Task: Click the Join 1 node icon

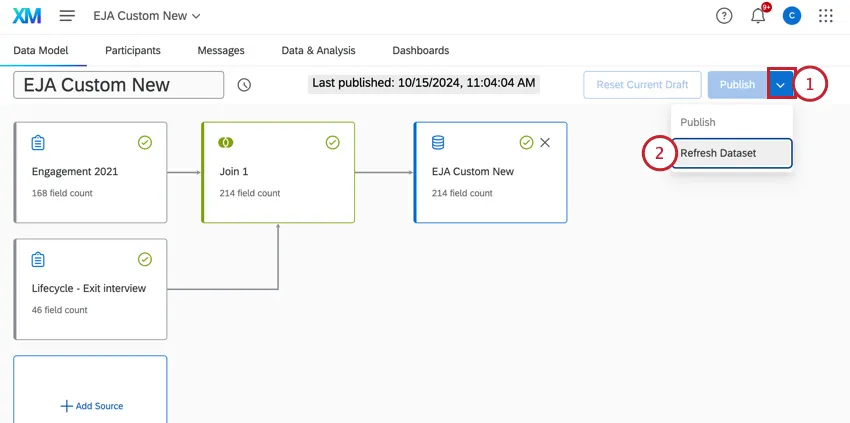Action: 226,143
